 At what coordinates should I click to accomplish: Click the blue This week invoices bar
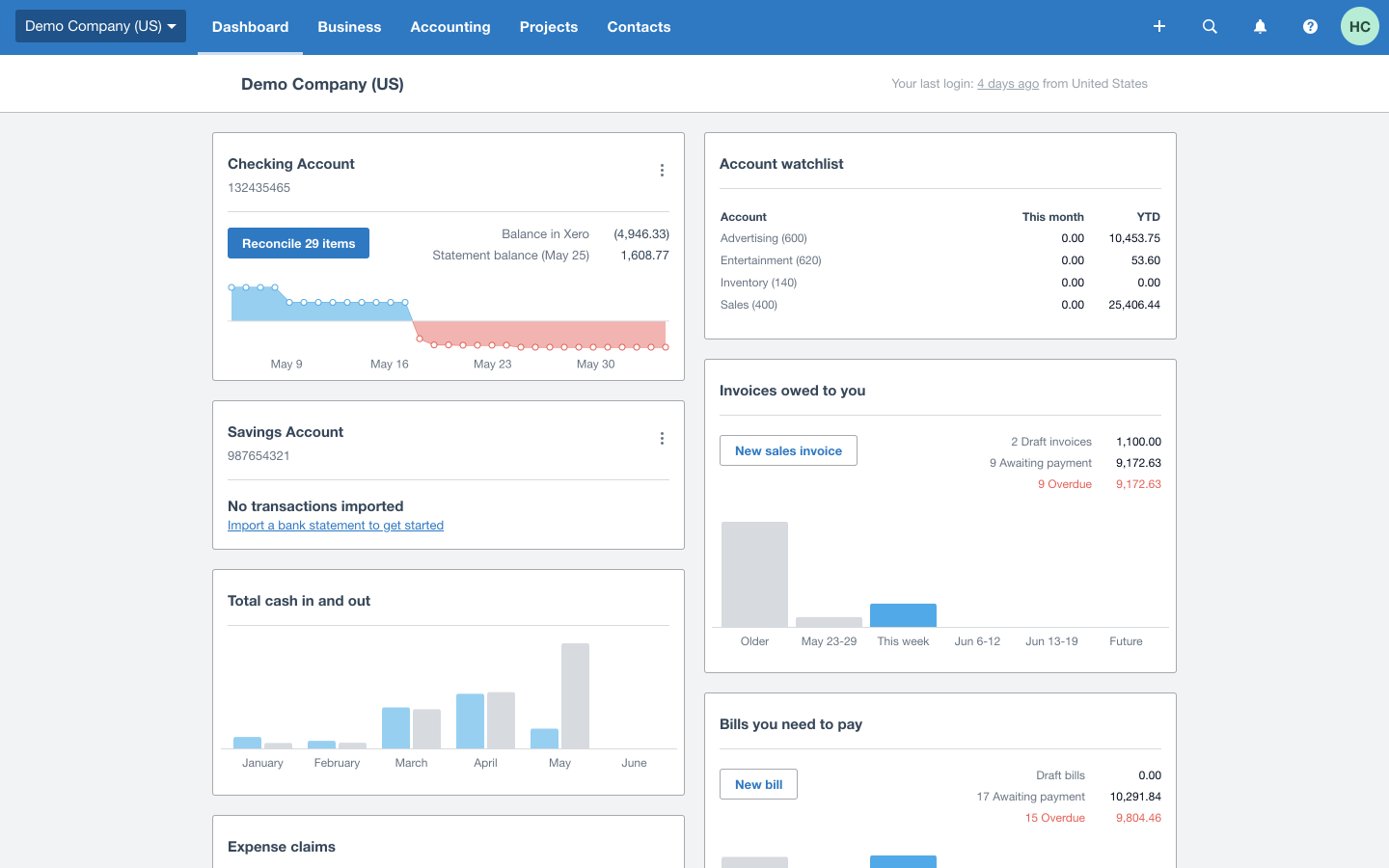(903, 615)
